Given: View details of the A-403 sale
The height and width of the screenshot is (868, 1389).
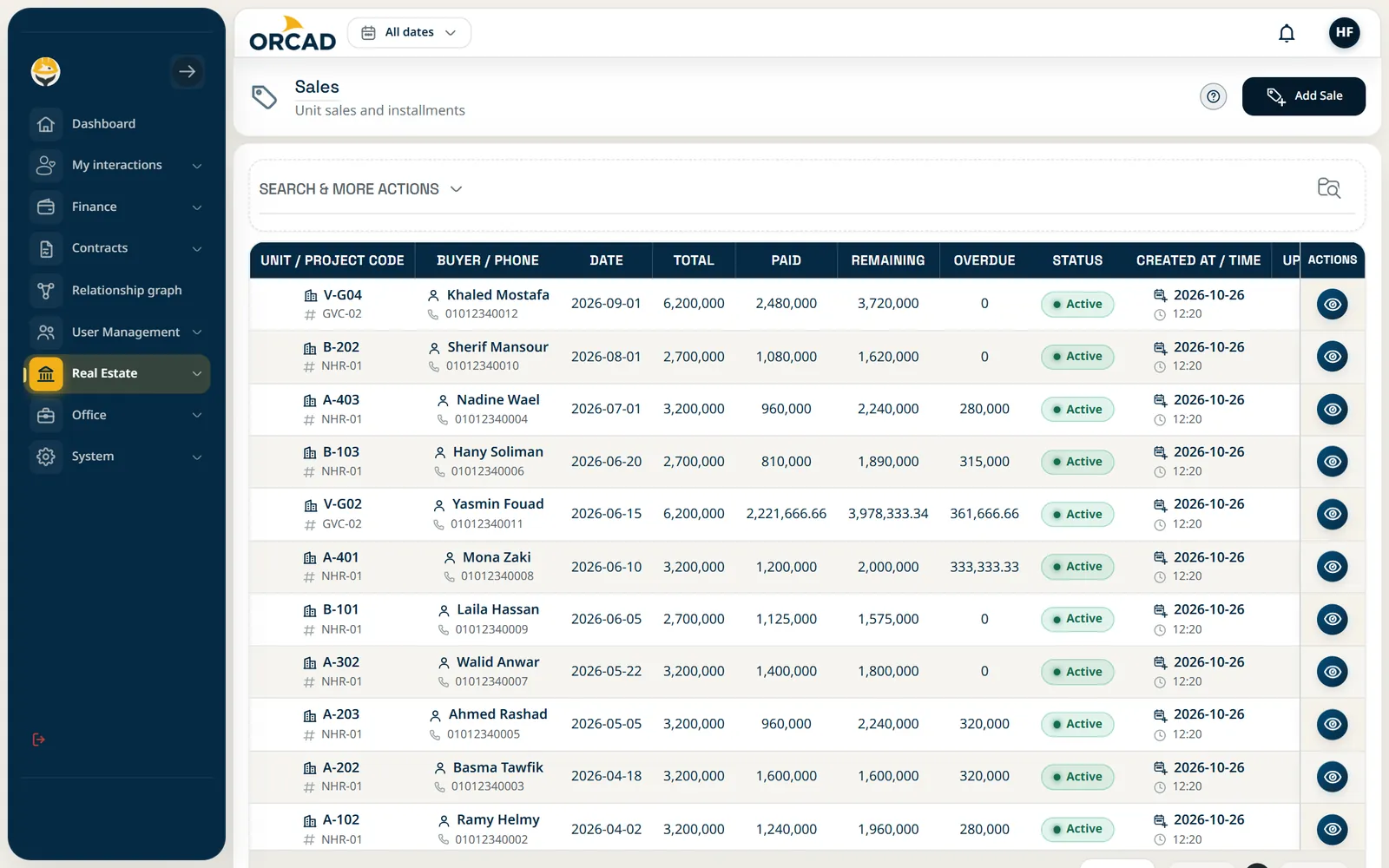Looking at the screenshot, I should point(1333,410).
